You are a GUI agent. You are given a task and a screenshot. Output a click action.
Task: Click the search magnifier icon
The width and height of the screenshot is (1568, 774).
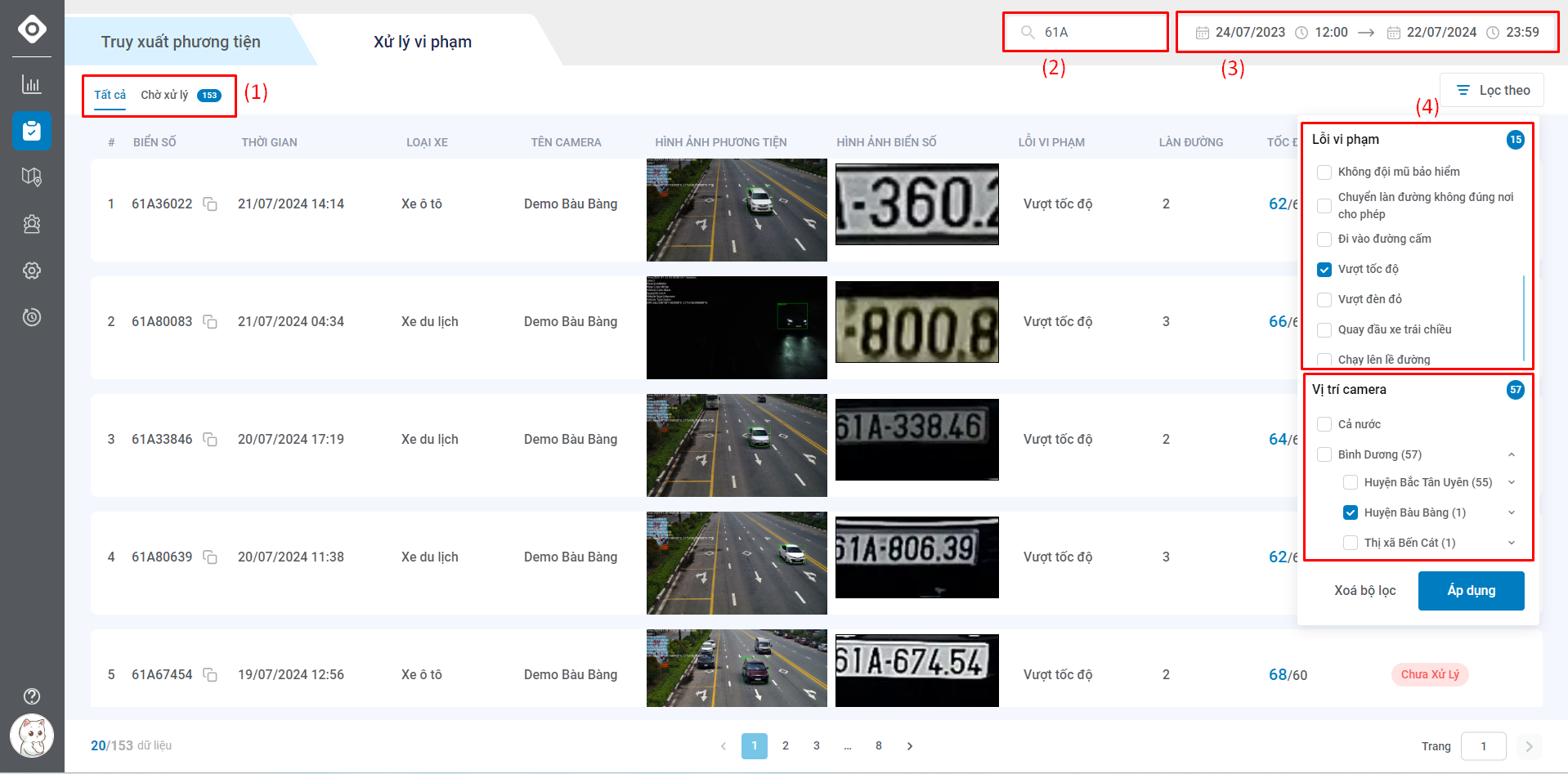click(1028, 33)
